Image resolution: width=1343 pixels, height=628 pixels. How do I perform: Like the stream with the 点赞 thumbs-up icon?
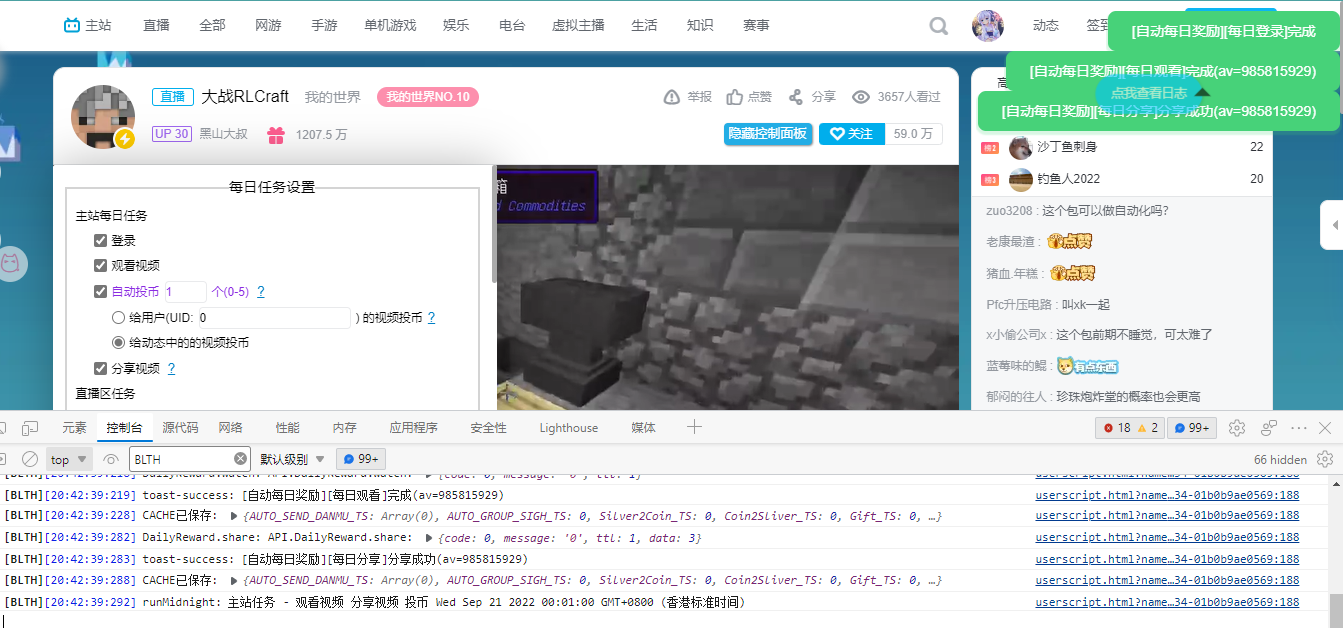(x=734, y=97)
